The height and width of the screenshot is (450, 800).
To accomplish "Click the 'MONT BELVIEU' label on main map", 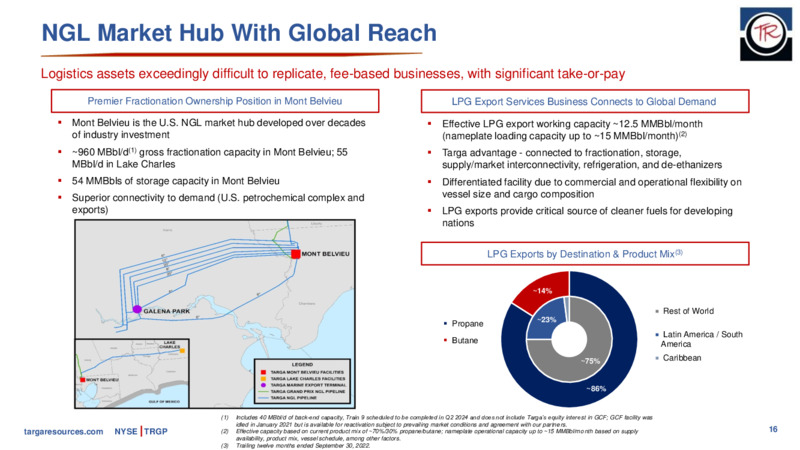I will (326, 254).
